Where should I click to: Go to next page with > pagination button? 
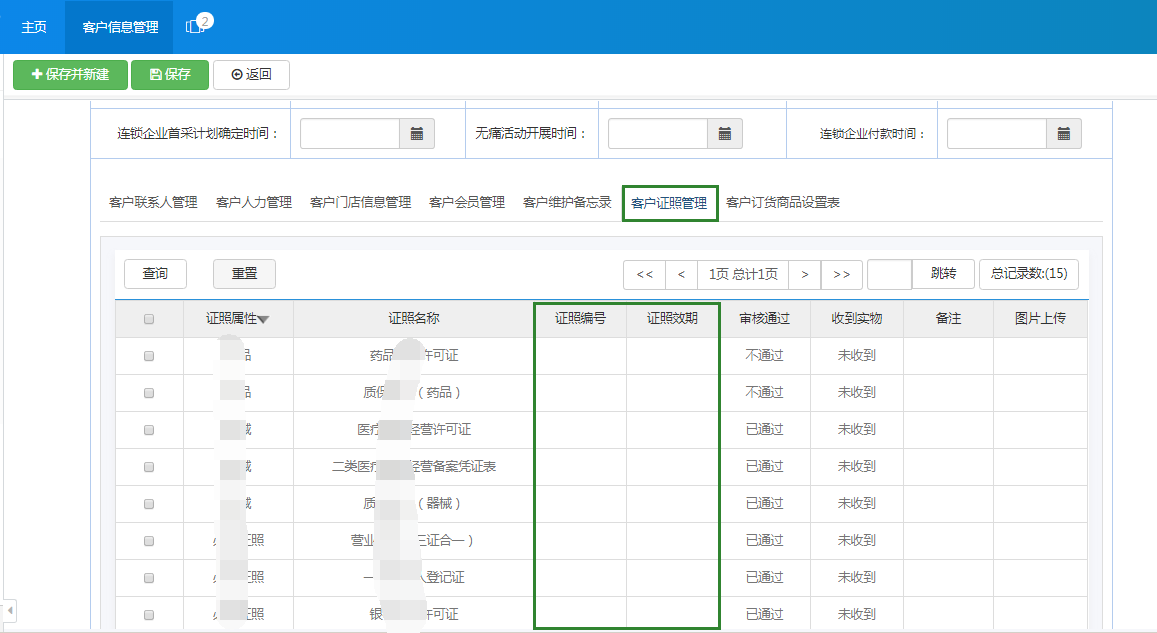(x=805, y=274)
